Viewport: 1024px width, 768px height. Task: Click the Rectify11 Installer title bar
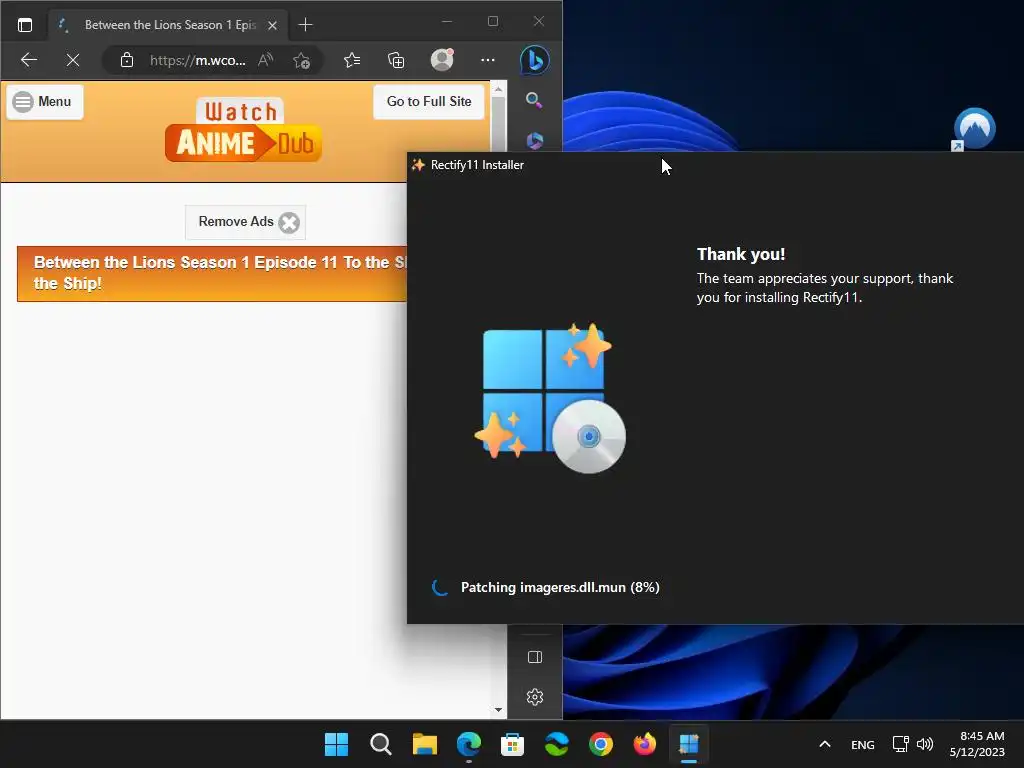(x=715, y=165)
